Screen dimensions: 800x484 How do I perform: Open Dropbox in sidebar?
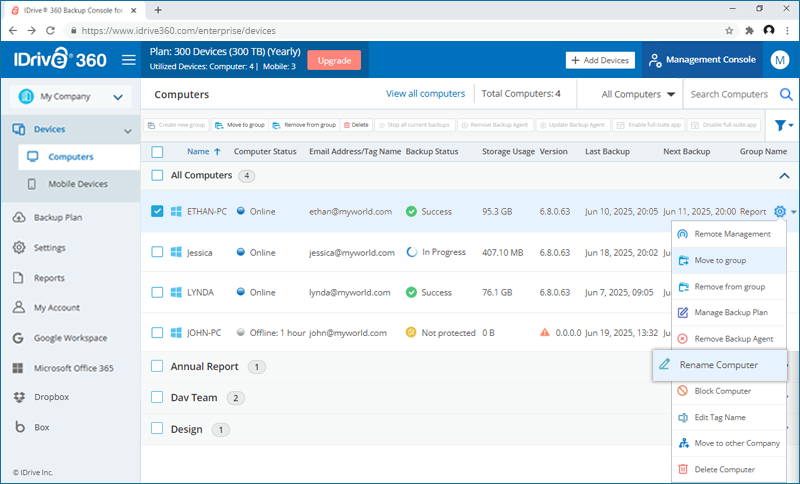pyautogui.click(x=53, y=397)
